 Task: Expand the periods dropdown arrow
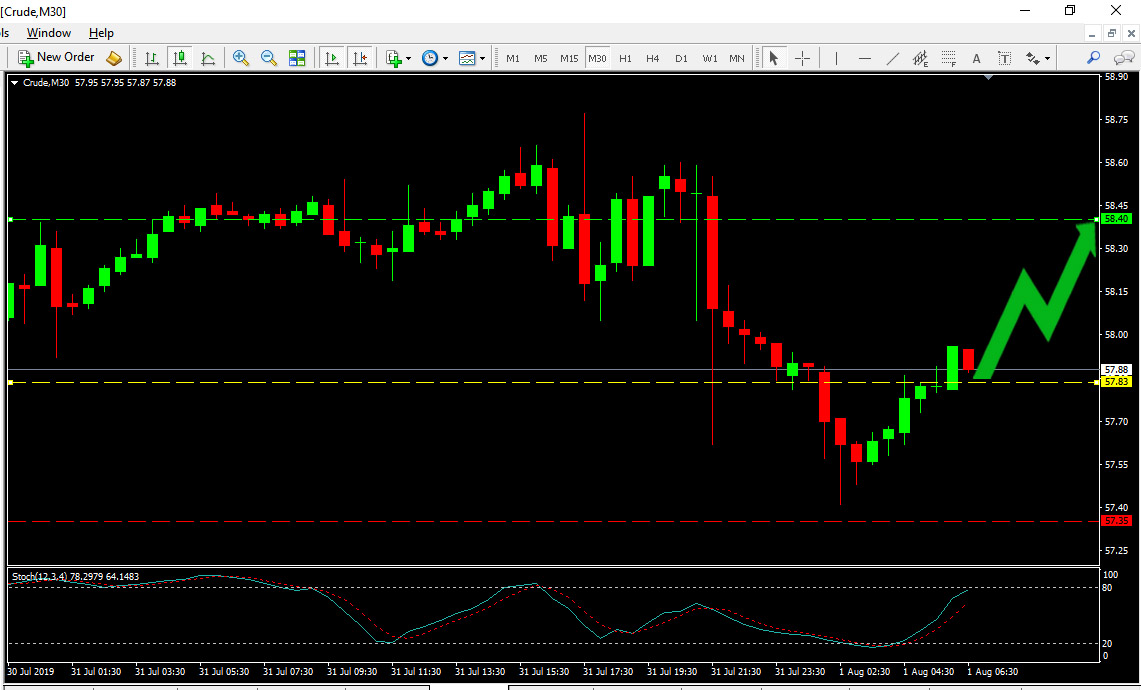click(445, 58)
